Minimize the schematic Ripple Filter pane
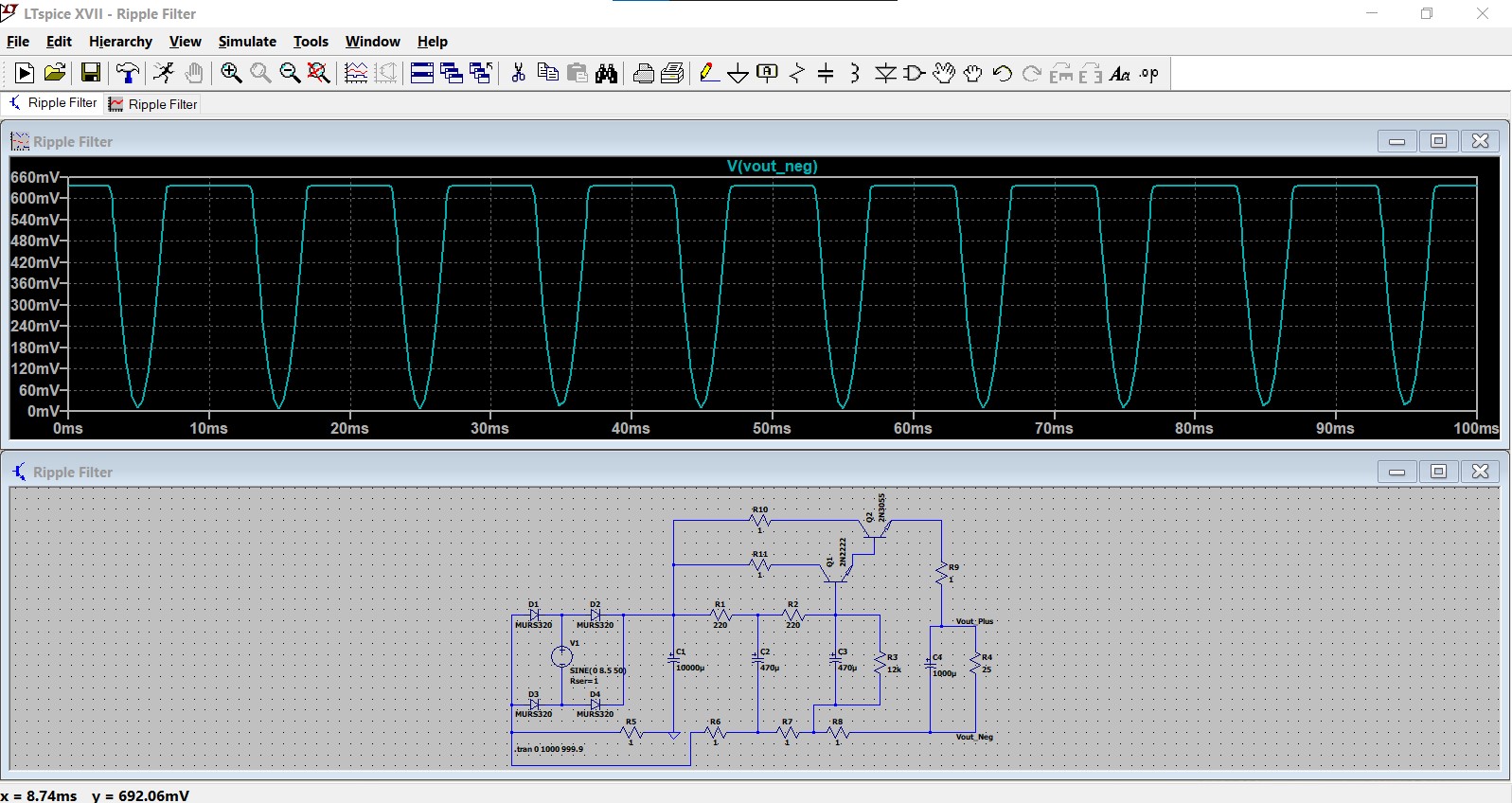Image resolution: width=1512 pixels, height=803 pixels. coord(1396,472)
